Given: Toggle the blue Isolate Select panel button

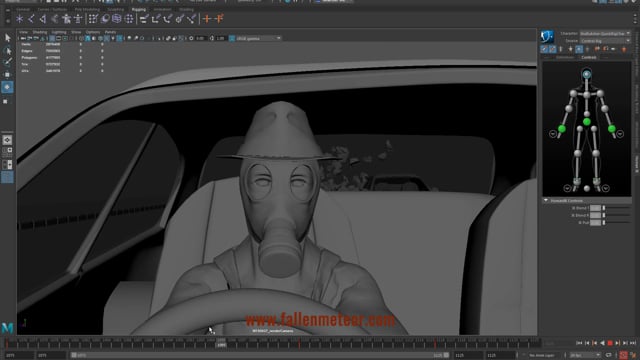Looking at the screenshot, I should [x=119, y=38].
